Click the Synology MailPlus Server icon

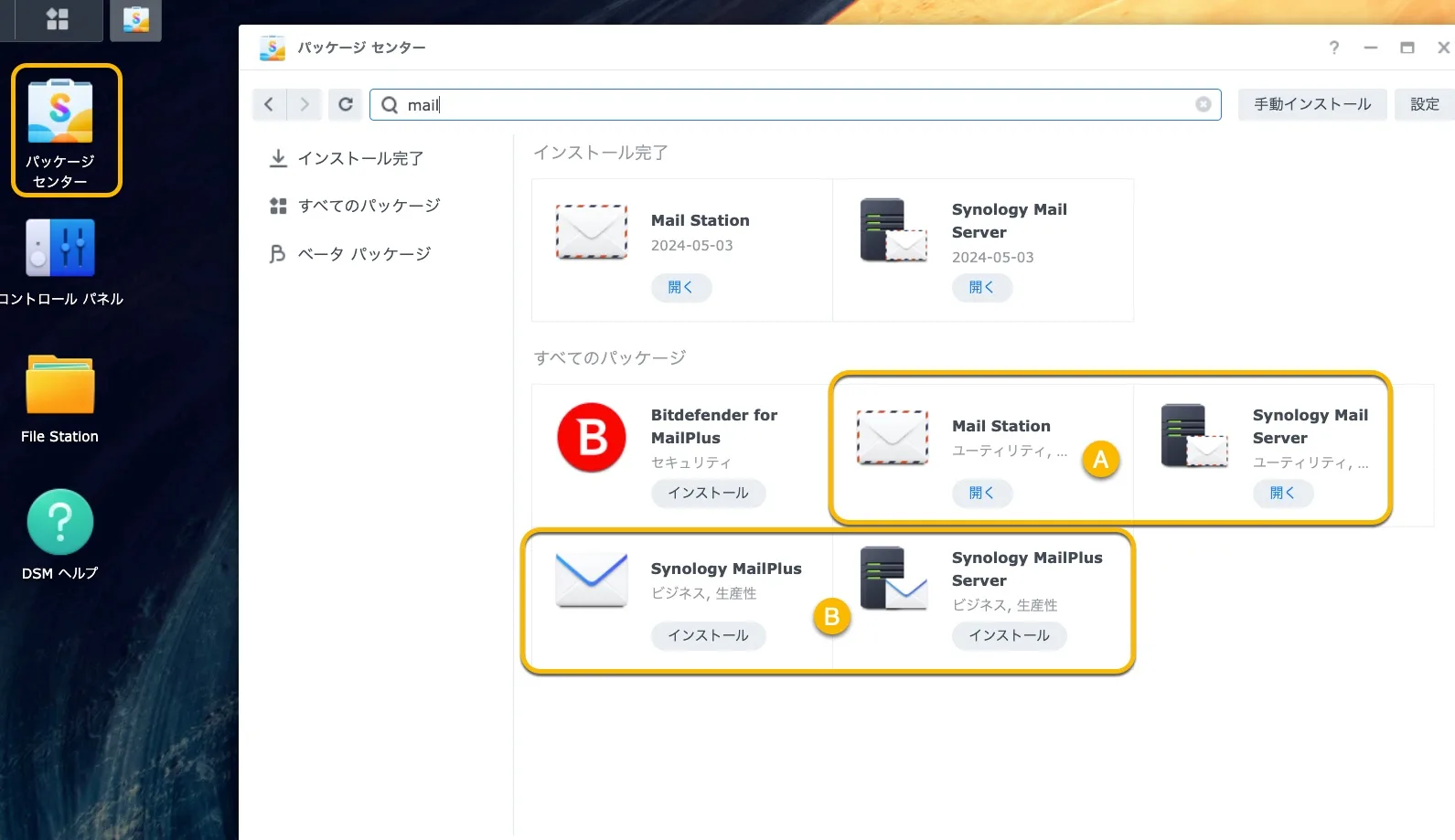[x=893, y=578]
